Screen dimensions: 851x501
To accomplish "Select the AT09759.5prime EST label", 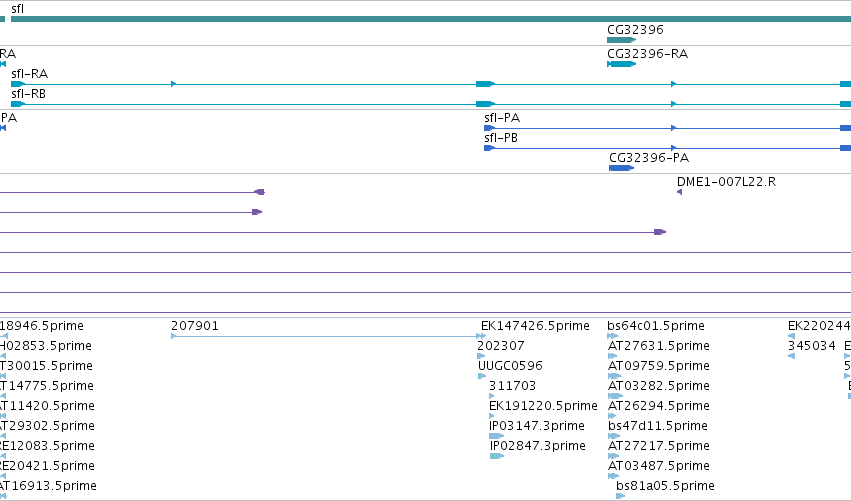I will click(659, 366).
